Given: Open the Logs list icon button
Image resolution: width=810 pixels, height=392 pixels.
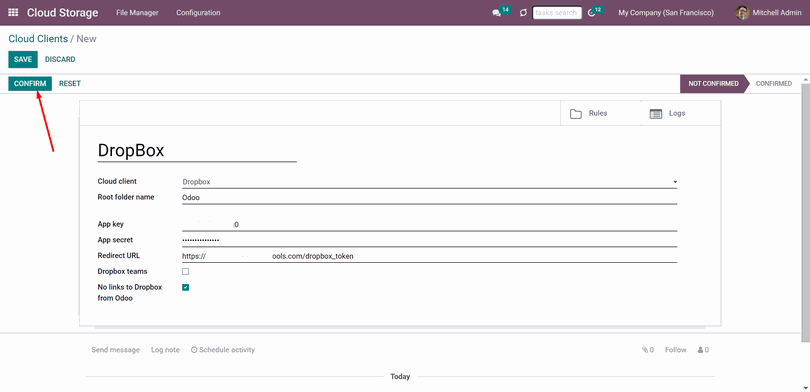Looking at the screenshot, I should pos(656,114).
